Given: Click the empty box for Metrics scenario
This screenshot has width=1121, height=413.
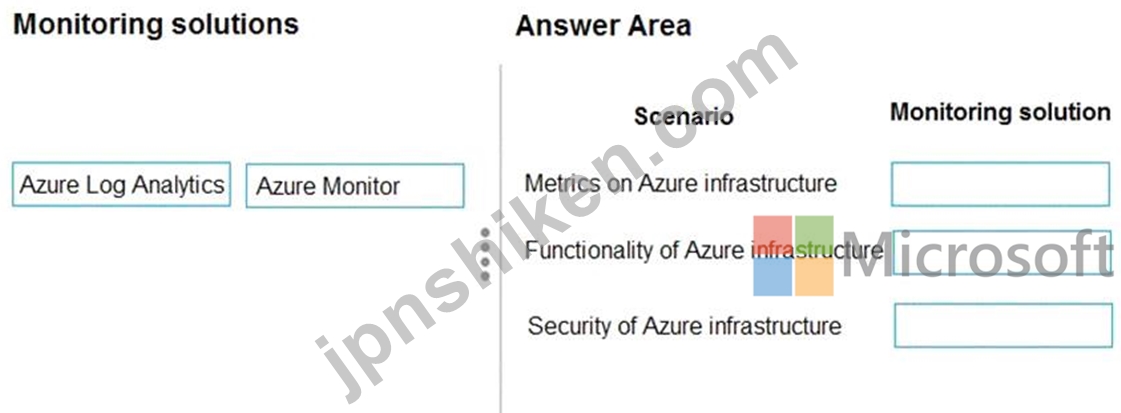Looking at the screenshot, I should point(1000,184).
